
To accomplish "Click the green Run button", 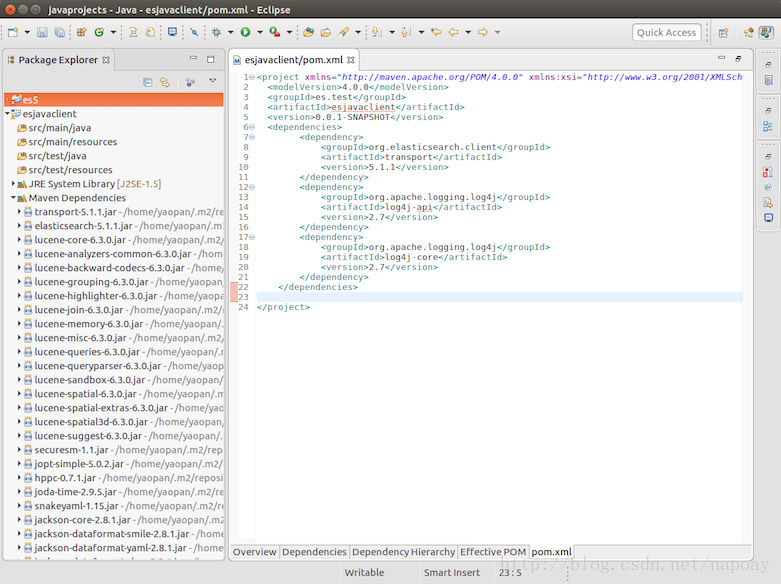I will tap(245, 32).
